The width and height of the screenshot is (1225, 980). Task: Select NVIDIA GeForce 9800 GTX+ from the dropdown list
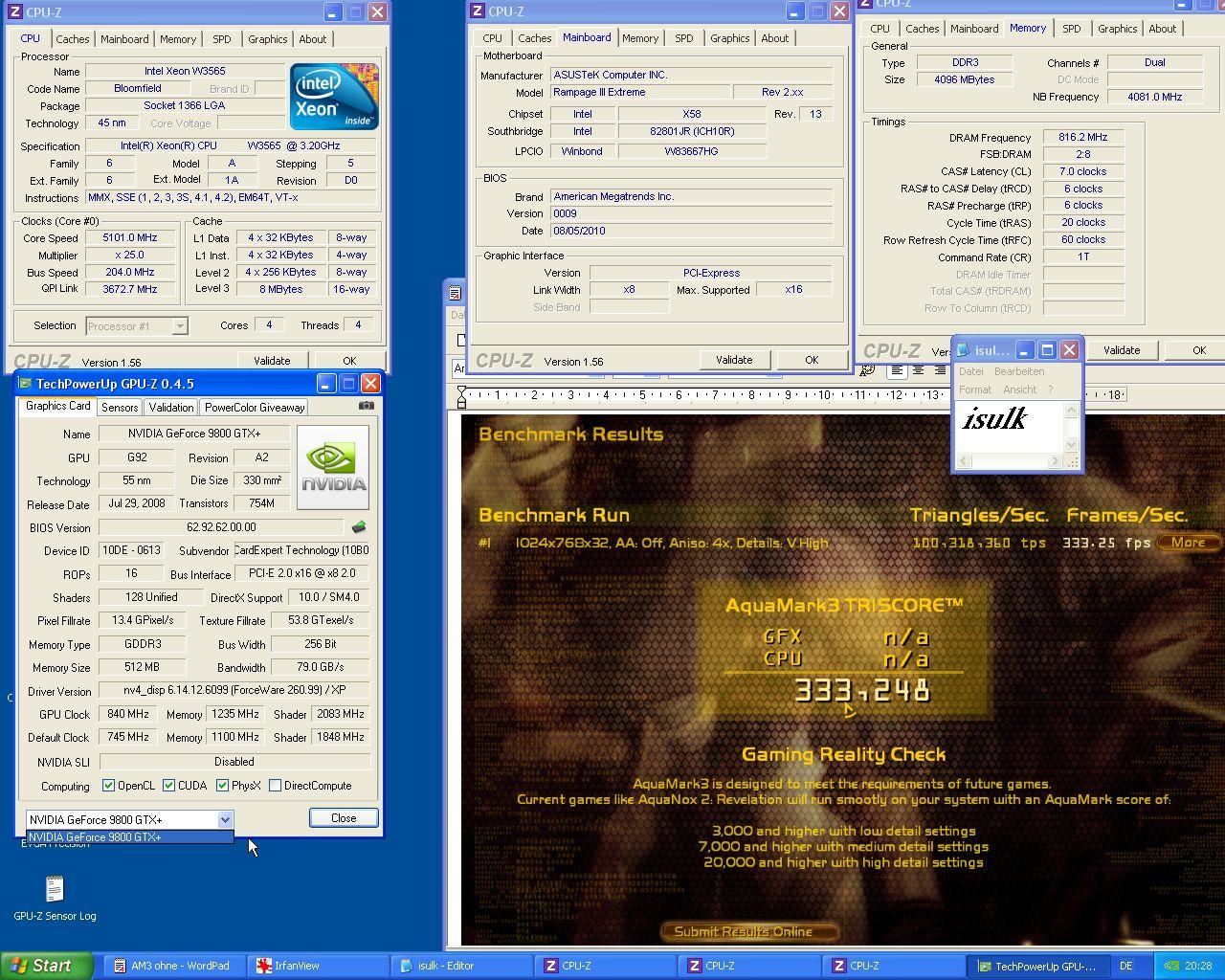(x=129, y=837)
